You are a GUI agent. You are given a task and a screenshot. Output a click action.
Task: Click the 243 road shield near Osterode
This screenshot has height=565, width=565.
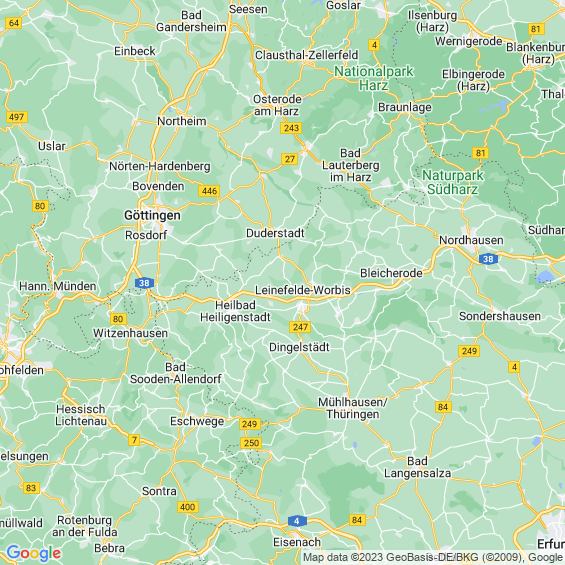tap(291, 128)
